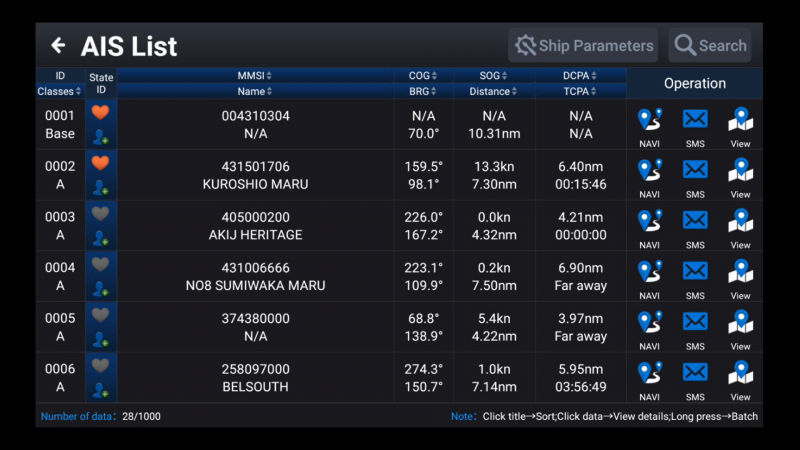The image size is (800, 450).
Task: Open NAVI for base station 0001
Action: coord(649,120)
